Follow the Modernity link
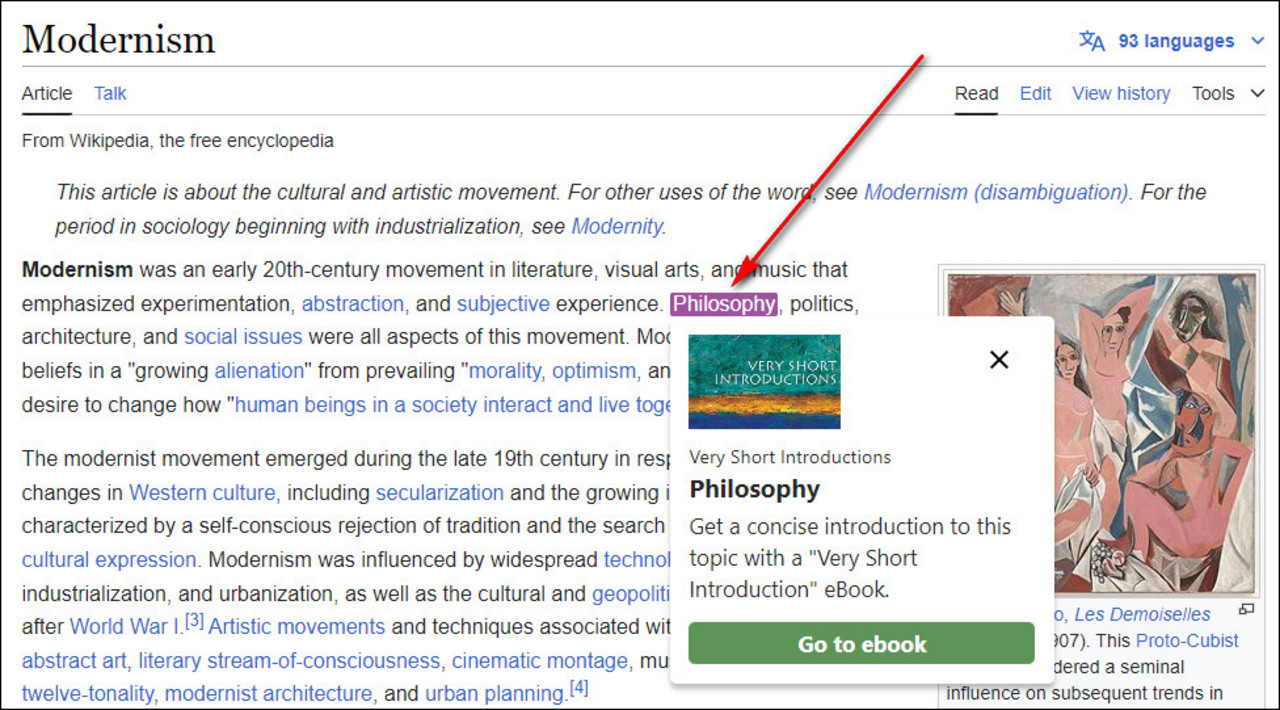 pos(616,227)
